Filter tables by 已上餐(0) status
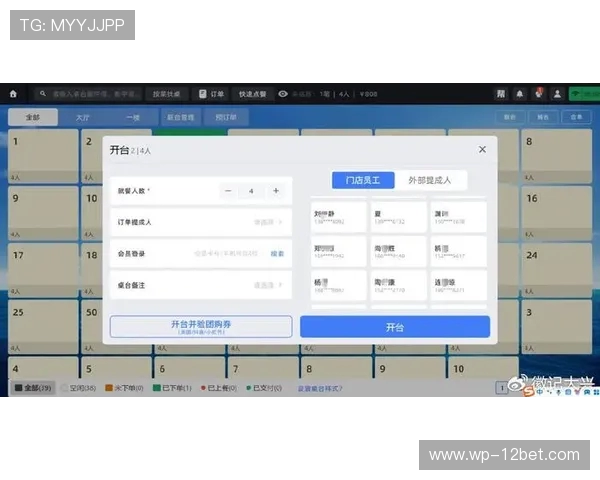 (219, 388)
